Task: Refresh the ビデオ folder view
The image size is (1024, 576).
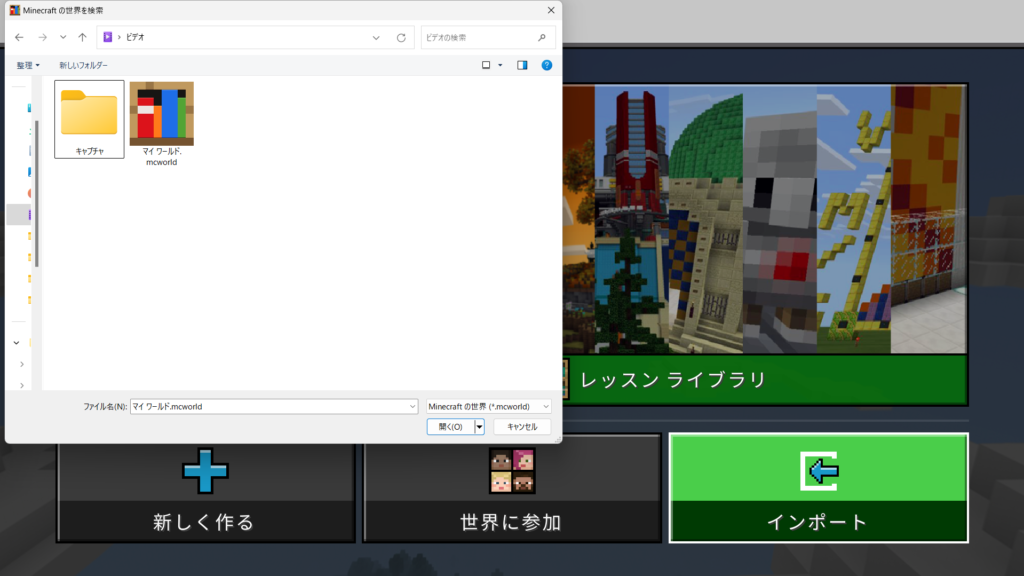Action: (401, 37)
